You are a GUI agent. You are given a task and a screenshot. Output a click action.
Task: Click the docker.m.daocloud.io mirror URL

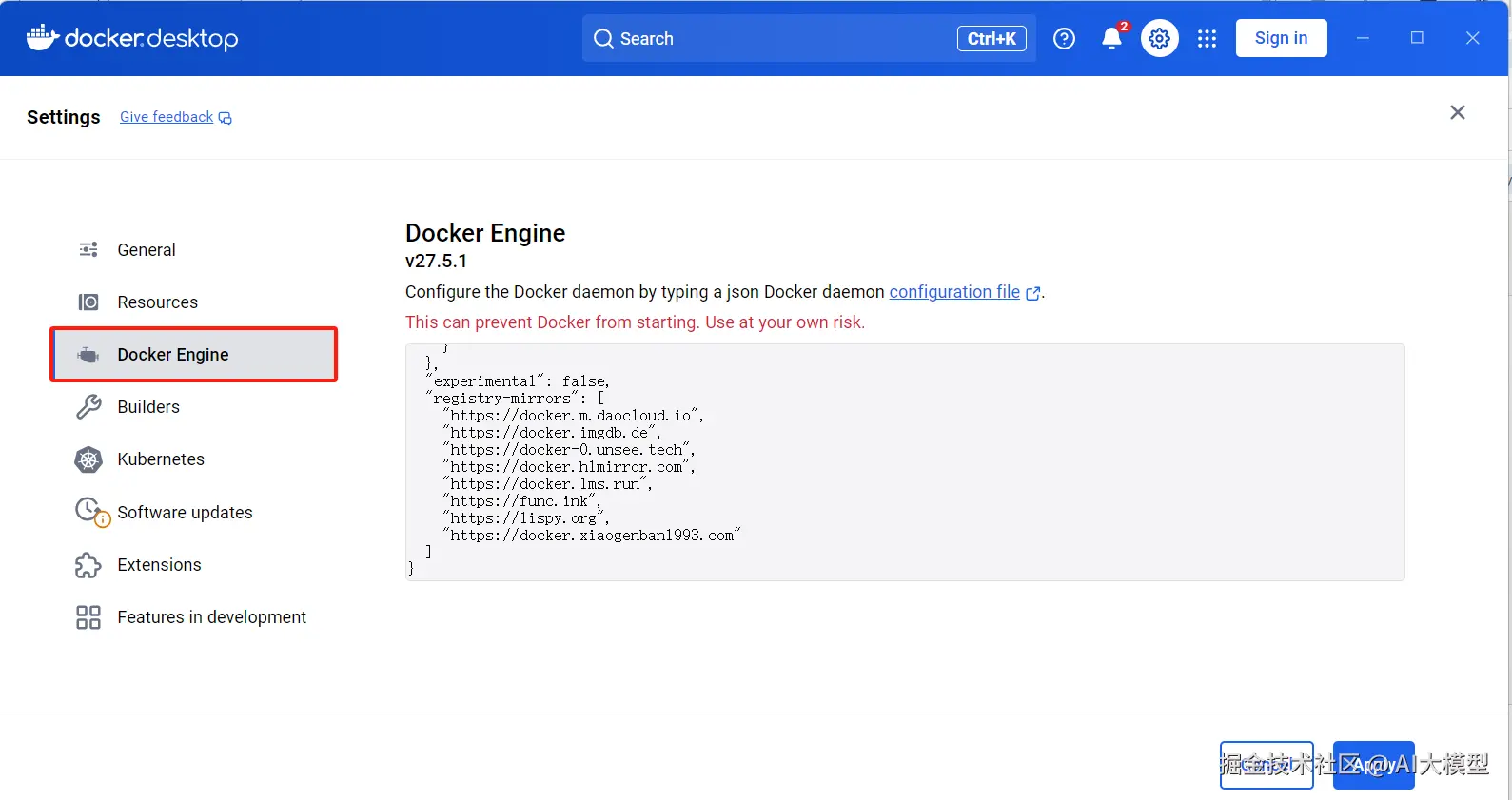pyautogui.click(x=573, y=416)
